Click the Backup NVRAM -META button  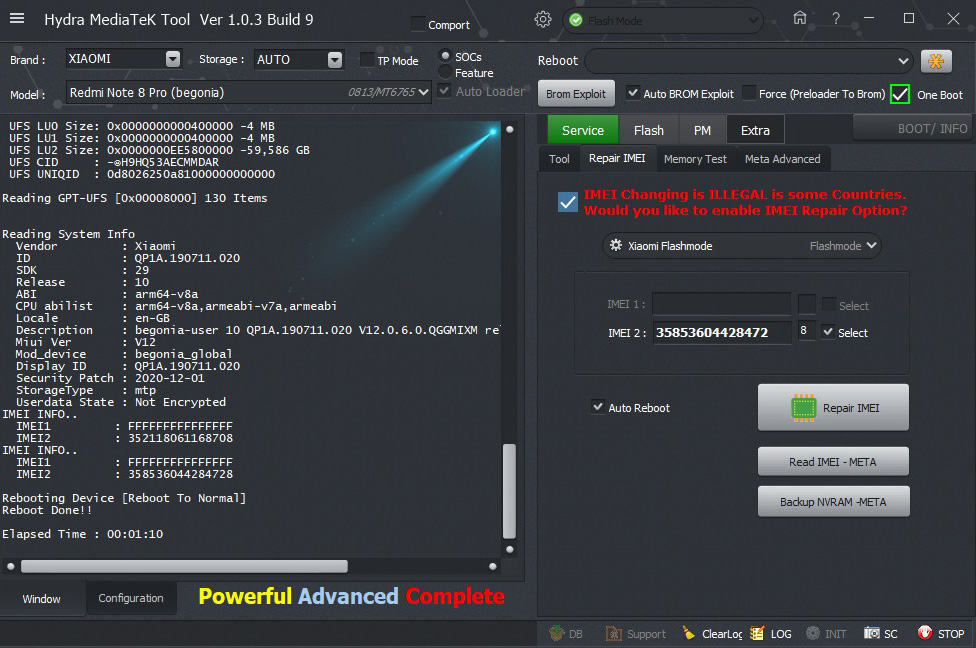pos(833,502)
